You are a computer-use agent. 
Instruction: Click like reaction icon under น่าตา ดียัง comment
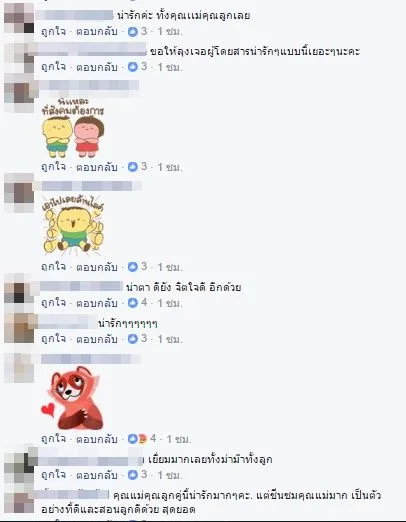pyautogui.click(x=133, y=303)
